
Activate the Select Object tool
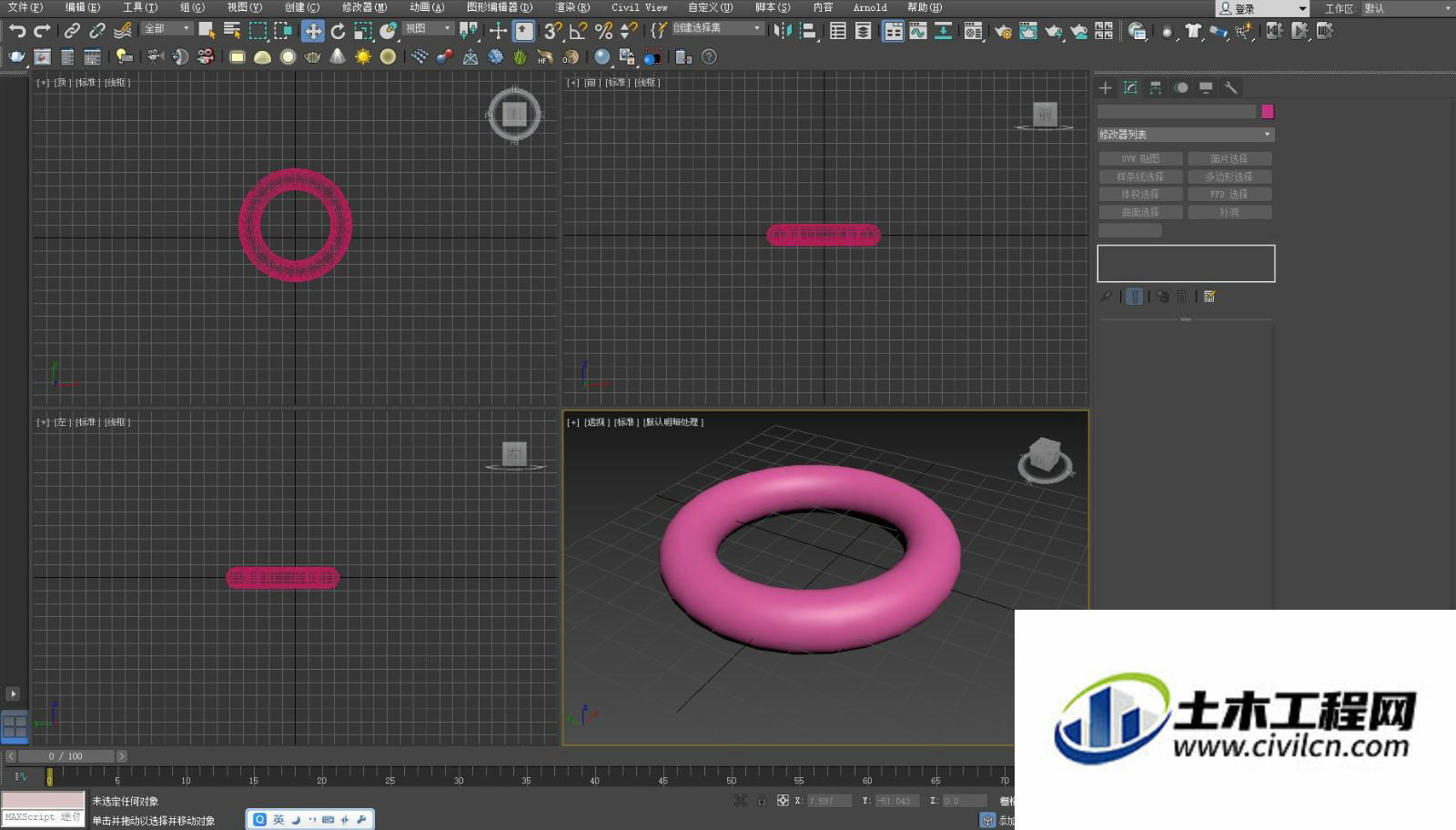click(207, 31)
